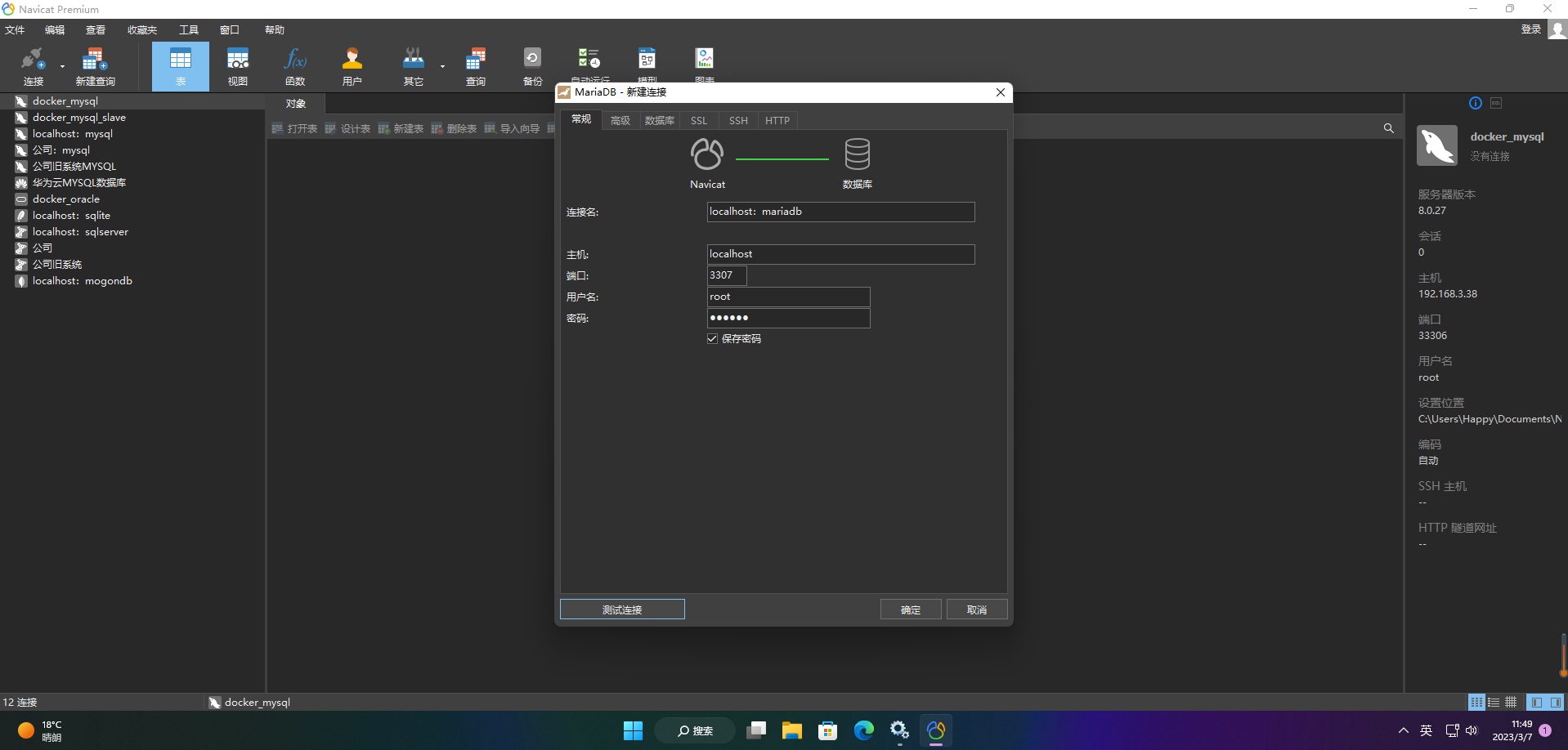Open the 编辑 (Edit) menu
Screen dimensions: 1568x750
click(55, 30)
